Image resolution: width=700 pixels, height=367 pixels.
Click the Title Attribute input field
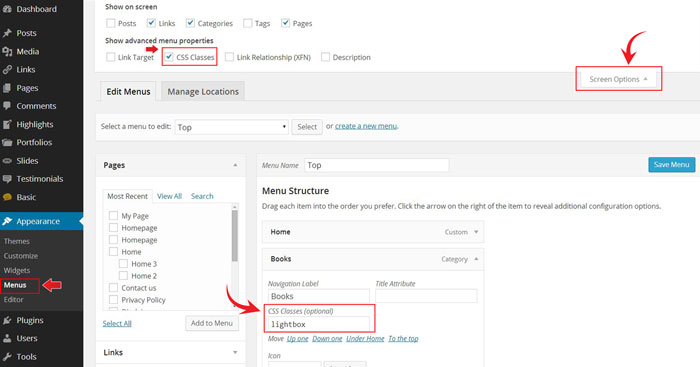point(426,296)
